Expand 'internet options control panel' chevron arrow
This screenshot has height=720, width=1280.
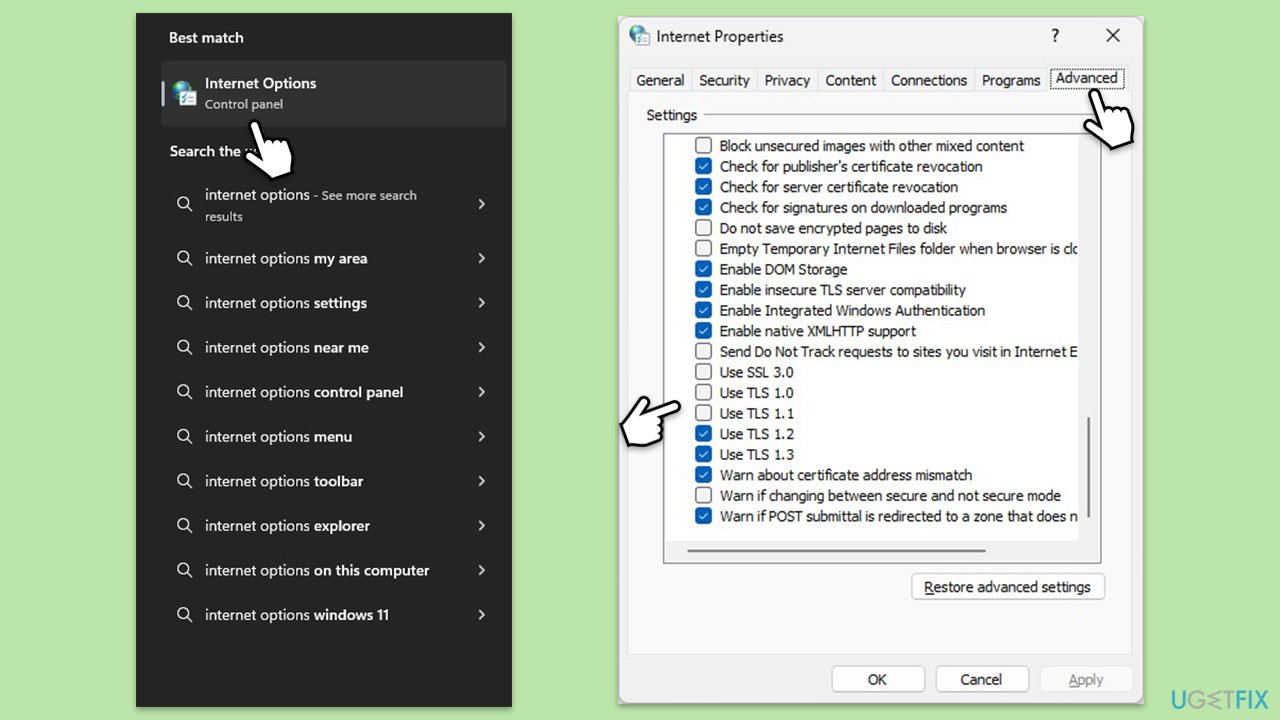[481, 392]
